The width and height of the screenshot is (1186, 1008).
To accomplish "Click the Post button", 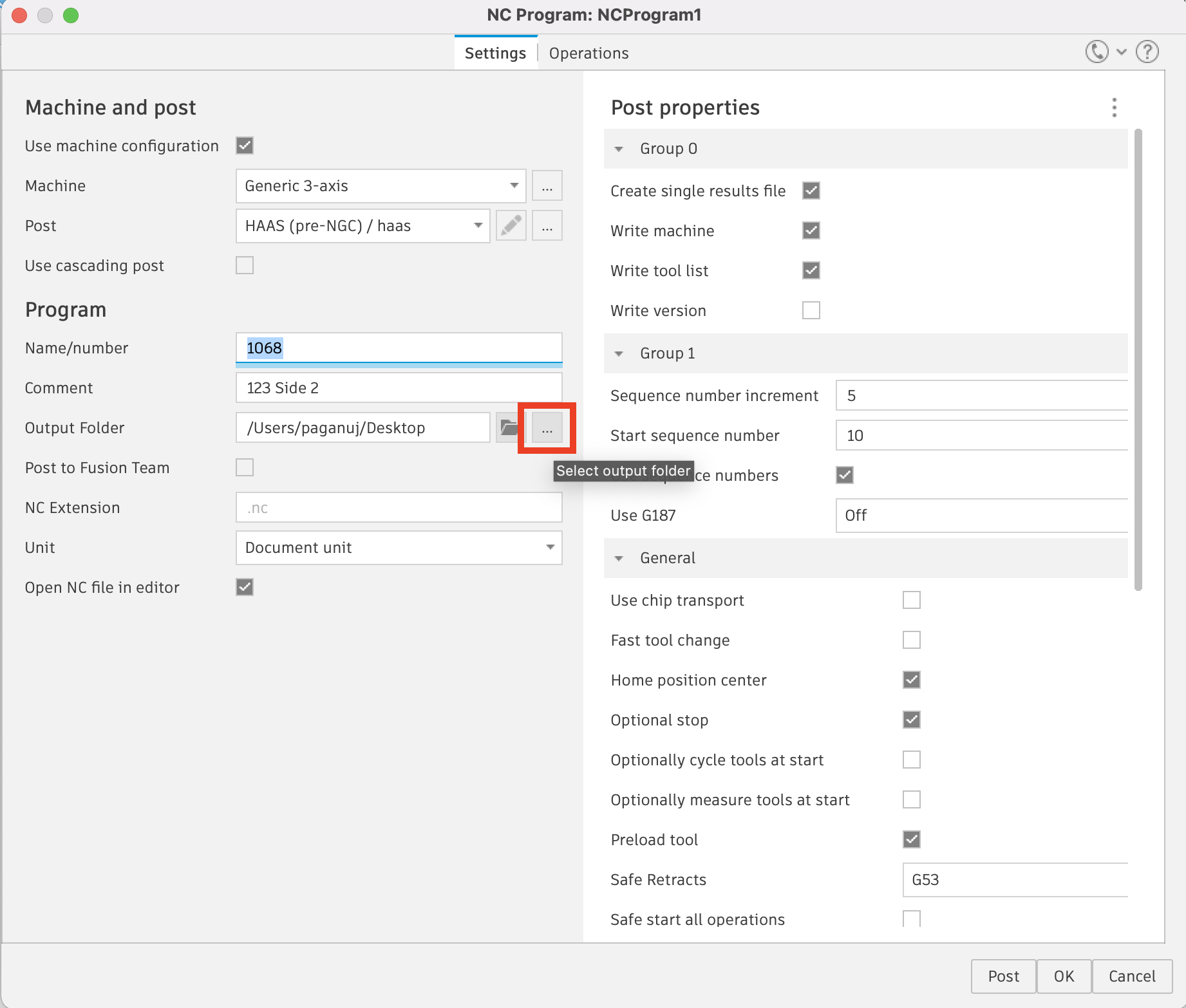I will click(1003, 976).
